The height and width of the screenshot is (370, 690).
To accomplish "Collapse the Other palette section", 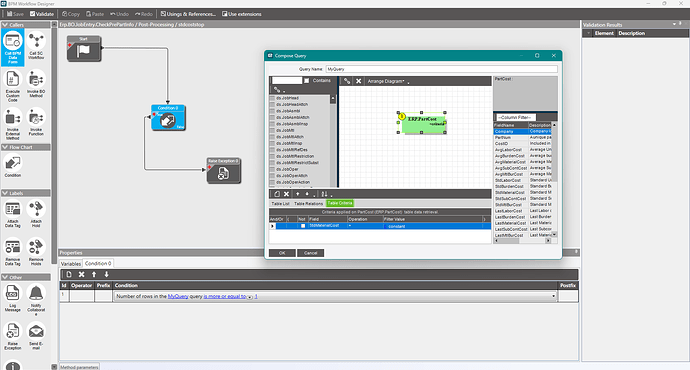I will click(5, 277).
